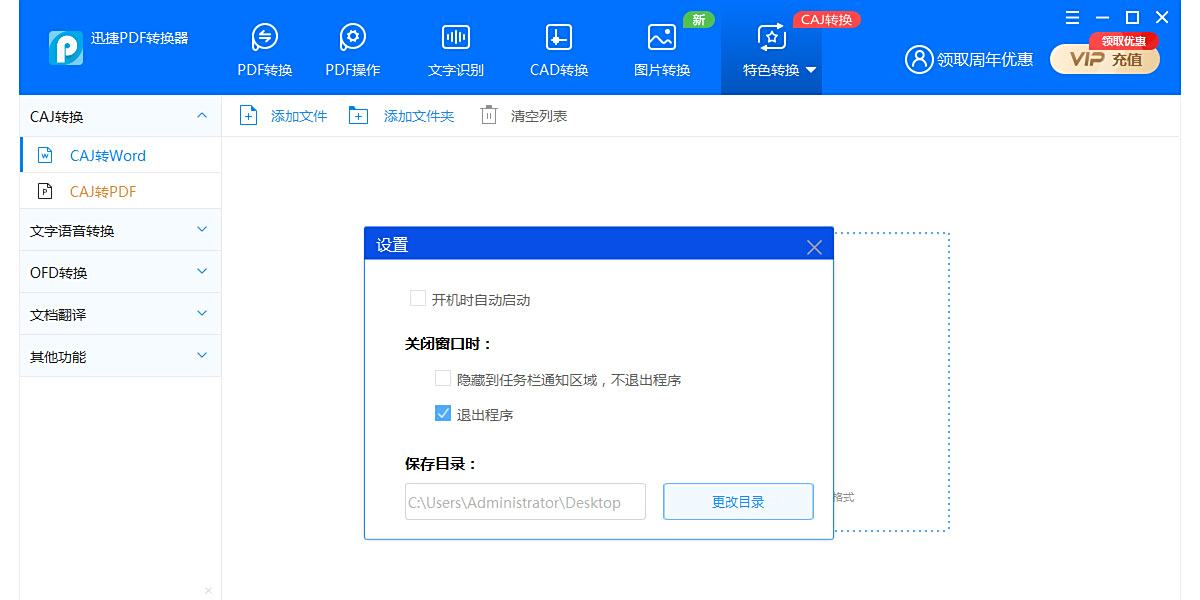Clear the list with 清空列表 icon
This screenshot has height=600, width=1200.
[488, 115]
